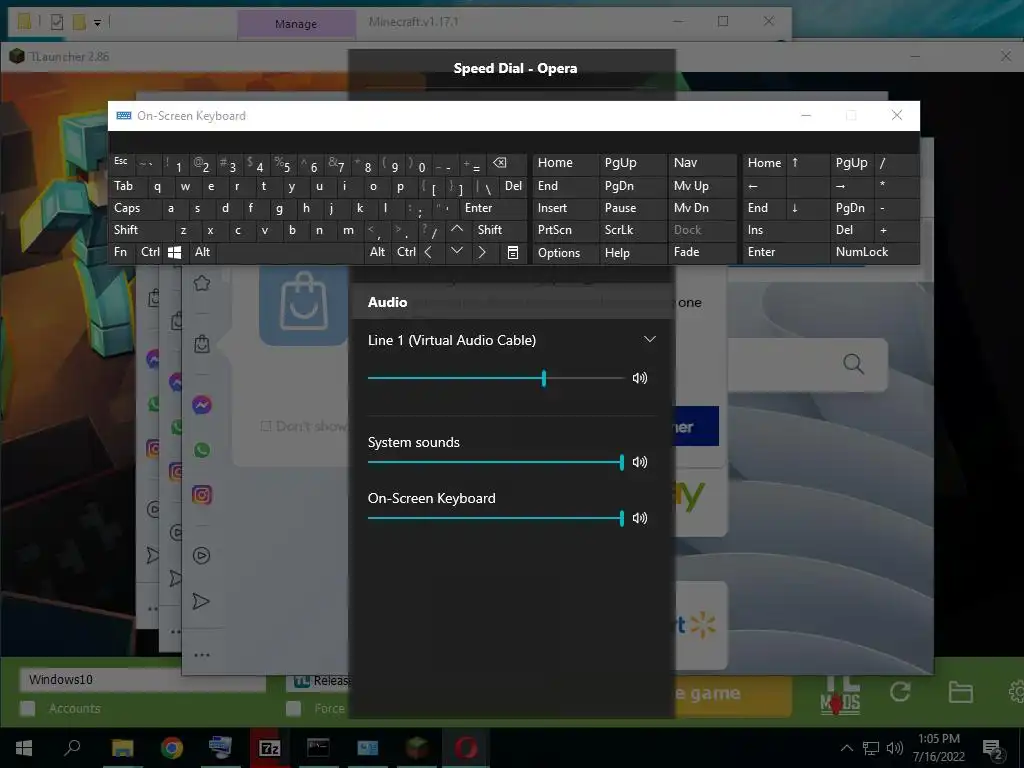Viewport: 1024px width, 768px height.
Task: Mute the Line 1 Virtual Audio Cable output
Action: point(639,378)
